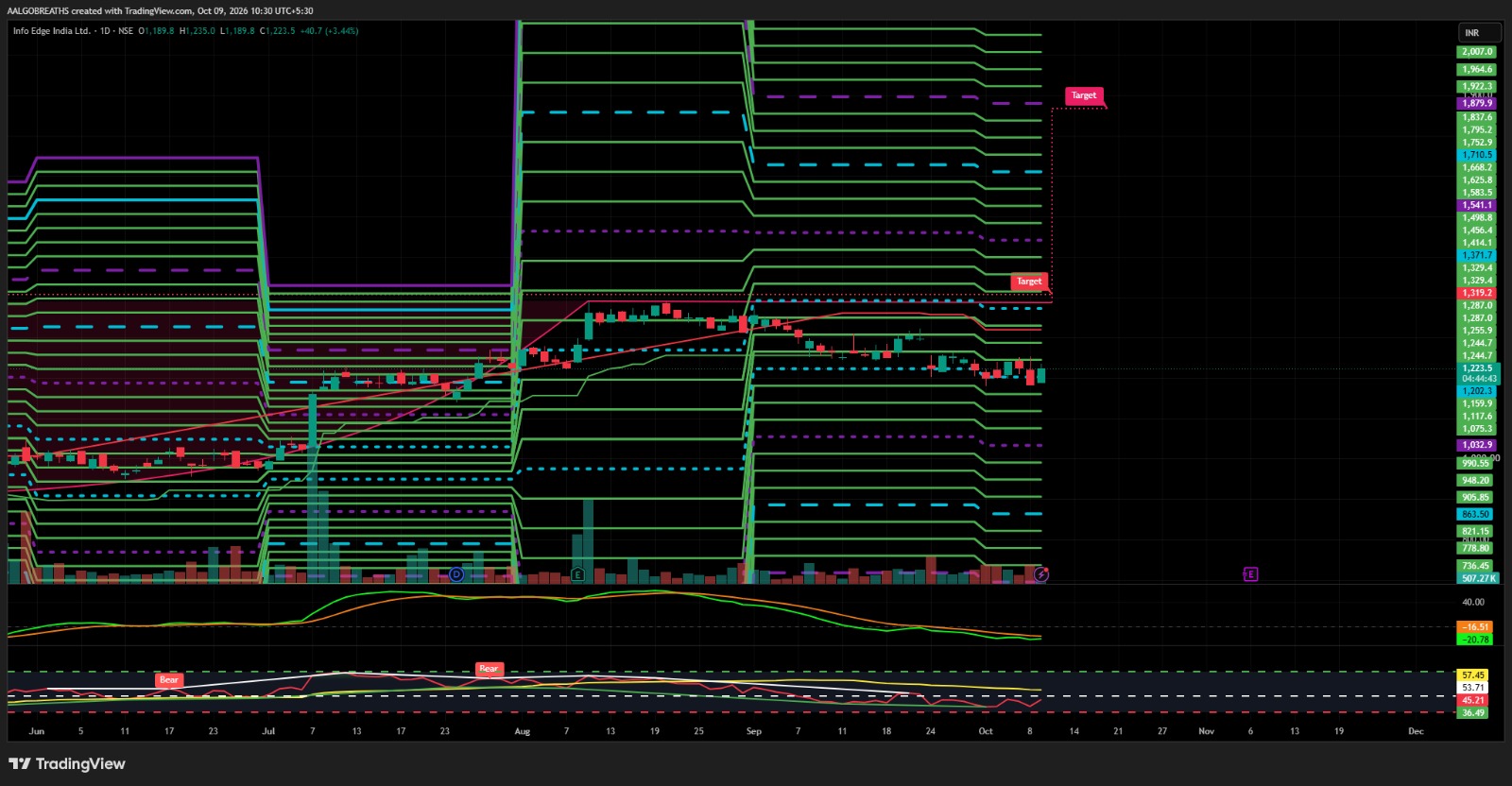
Task: Click the Jul label on time axis
Action: (268, 731)
